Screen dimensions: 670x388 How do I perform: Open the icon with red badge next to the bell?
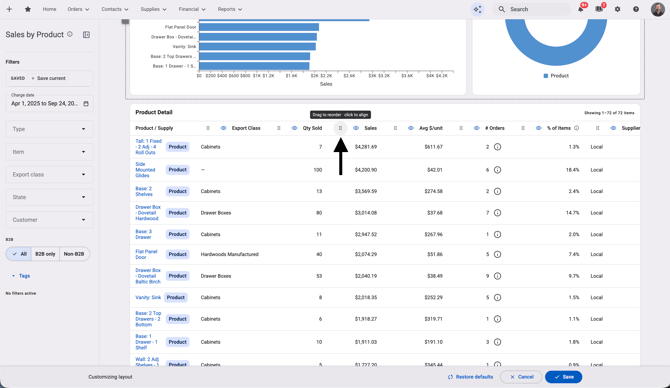(599, 9)
